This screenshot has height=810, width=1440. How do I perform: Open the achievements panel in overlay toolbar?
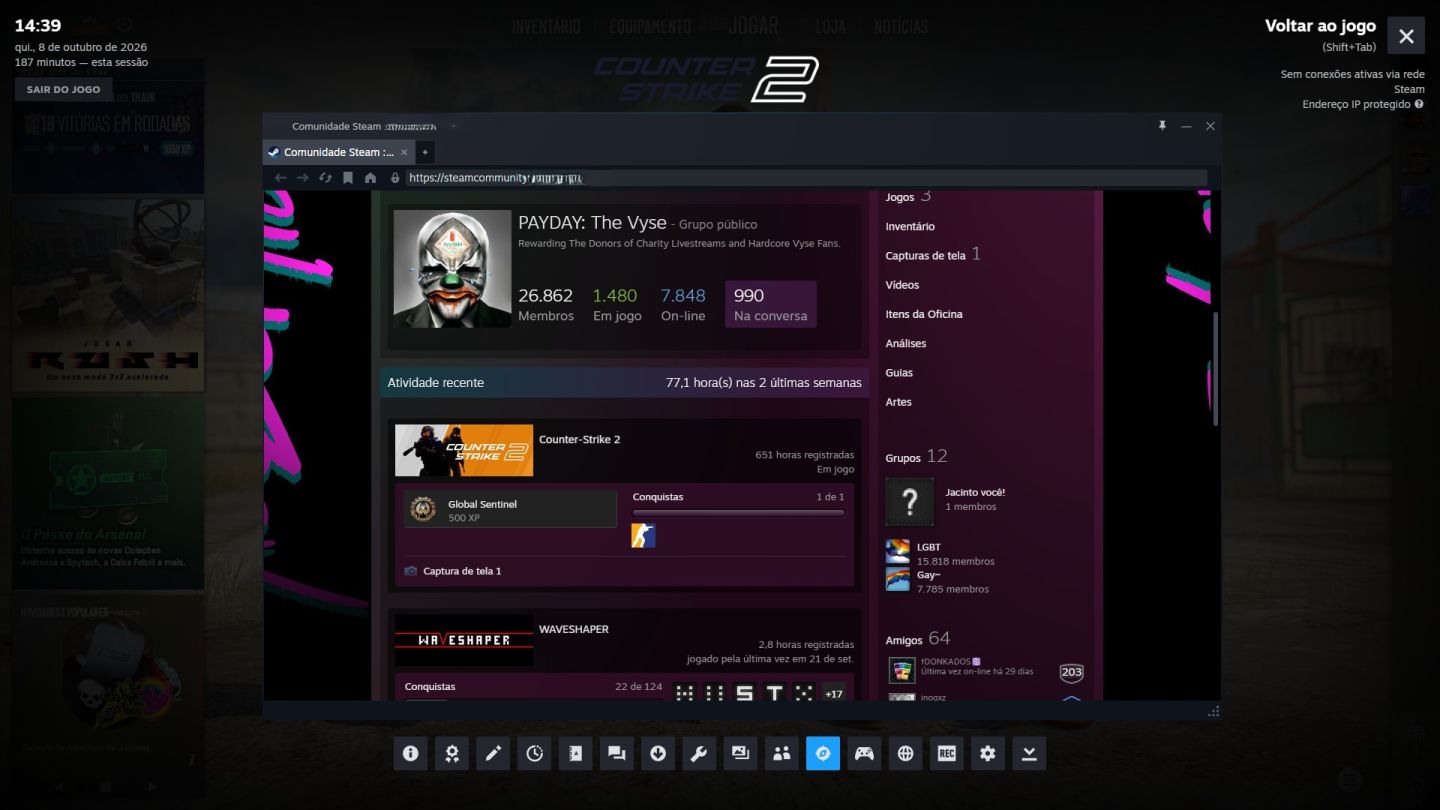[452, 754]
